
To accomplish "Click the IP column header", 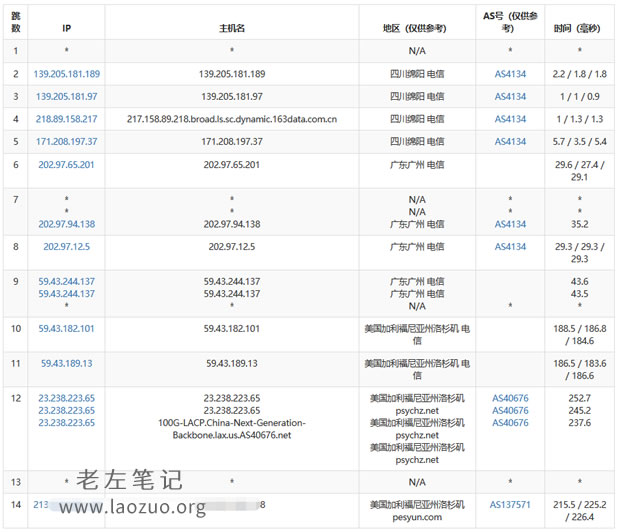I will click(66, 28).
